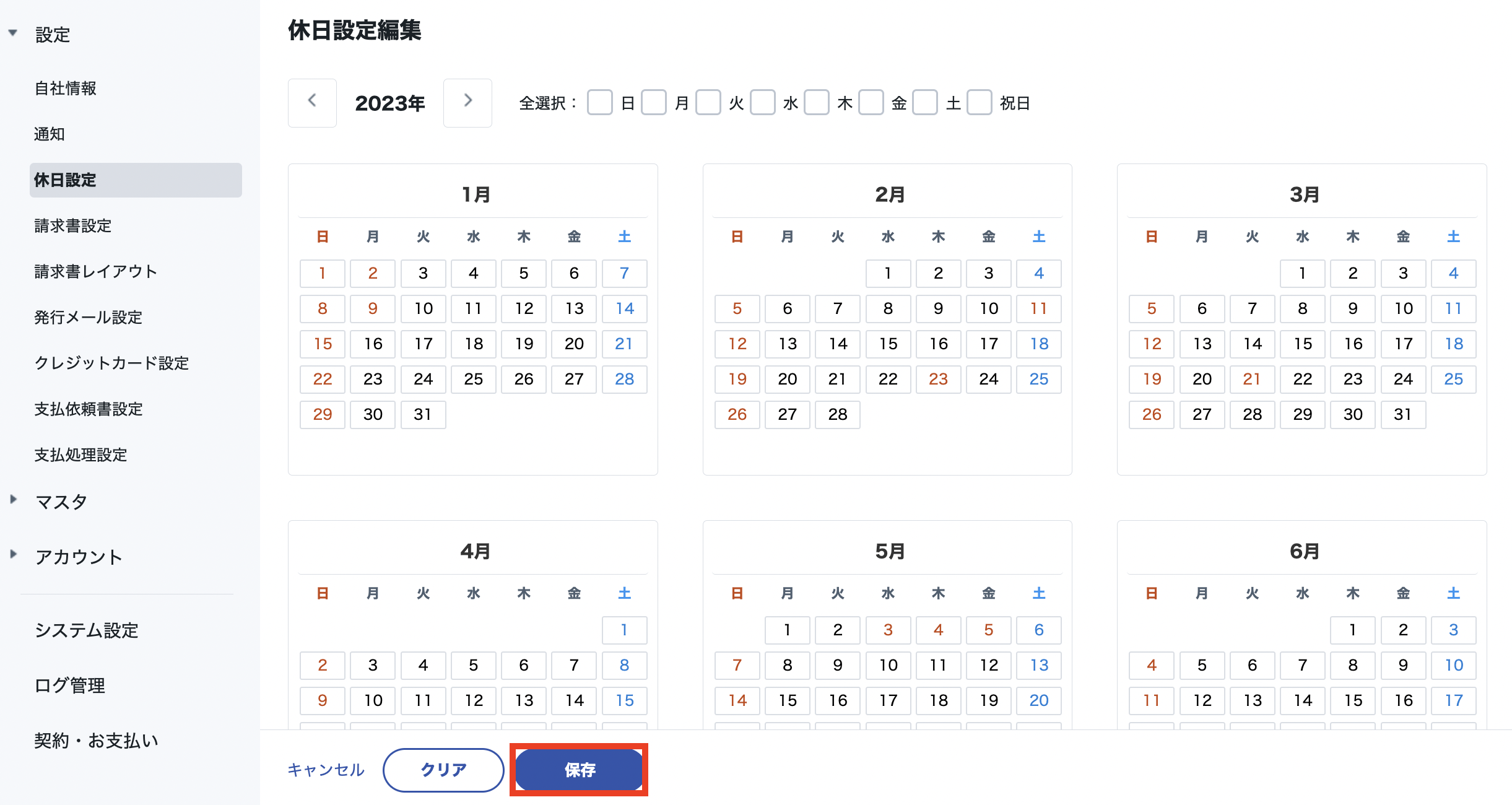Open 自社情報 in the sidebar
The width and height of the screenshot is (1512, 805).
[66, 89]
